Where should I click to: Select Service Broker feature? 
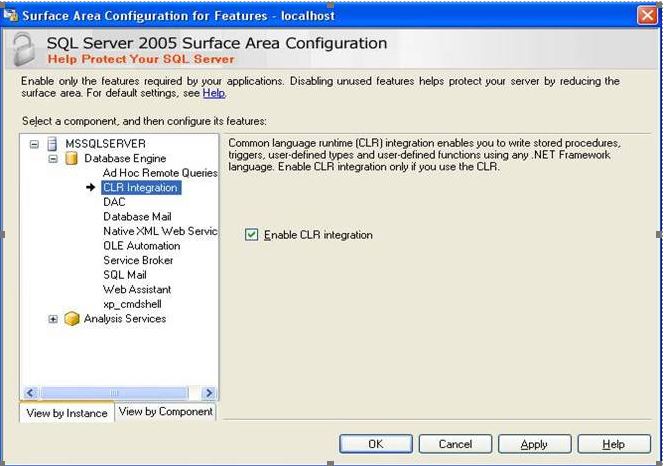pos(138,260)
